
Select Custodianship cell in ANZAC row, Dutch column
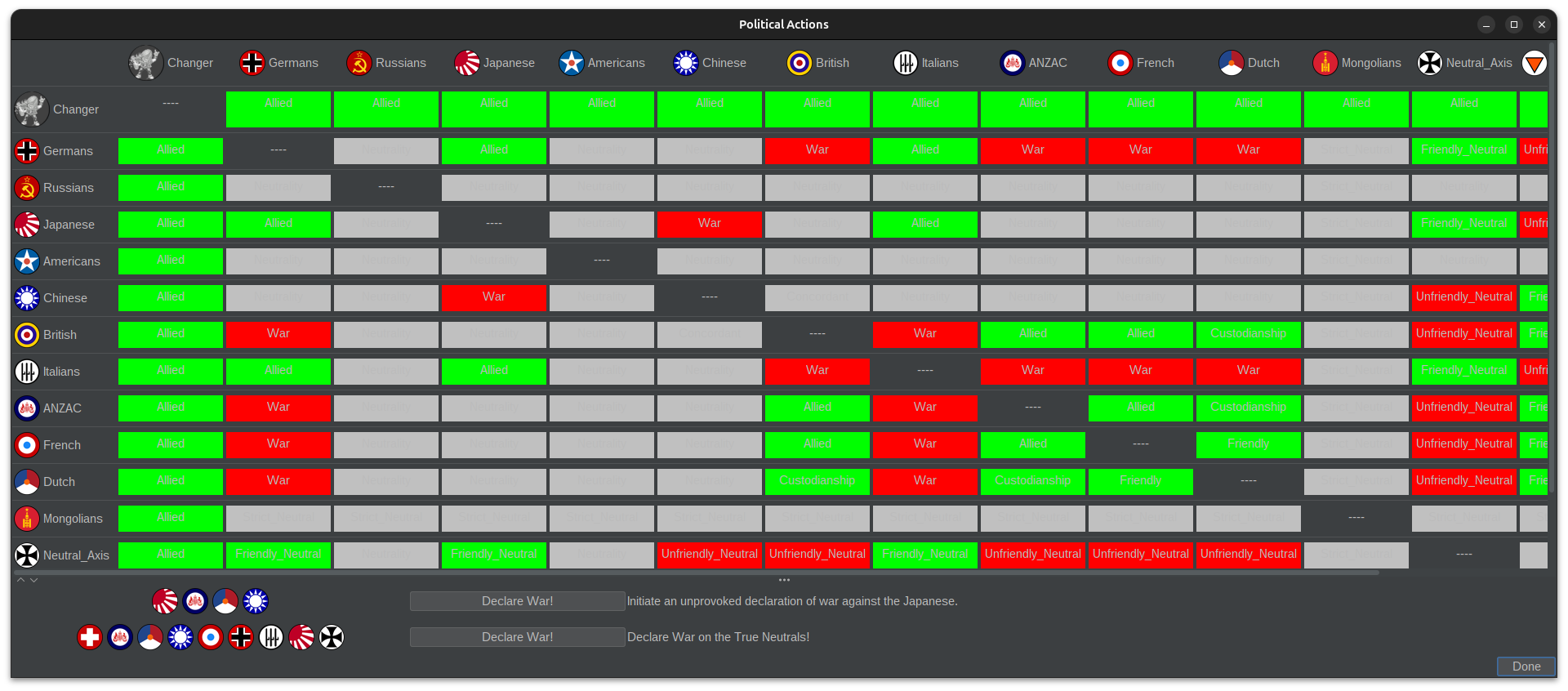coord(1249,408)
